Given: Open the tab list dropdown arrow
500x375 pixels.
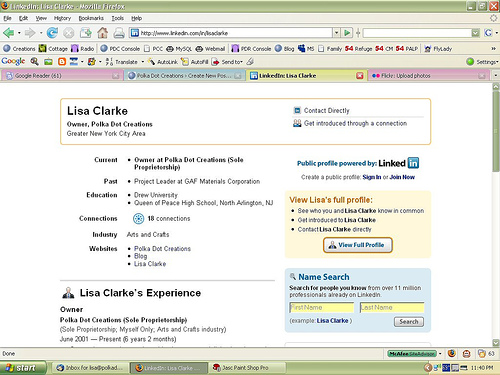Looking at the screenshot, I should click(x=496, y=76).
